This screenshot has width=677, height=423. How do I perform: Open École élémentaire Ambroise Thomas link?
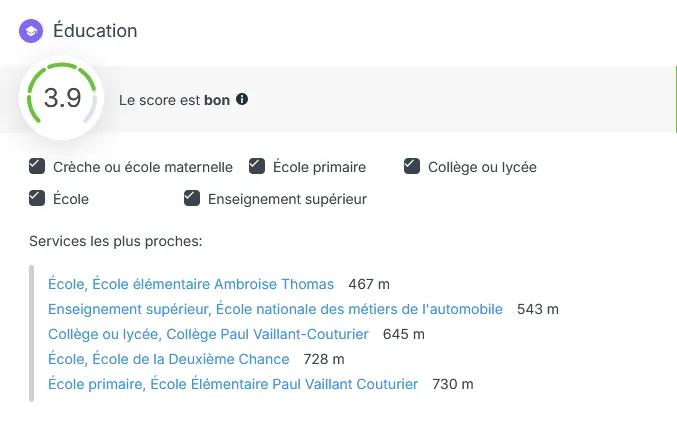[x=191, y=285]
